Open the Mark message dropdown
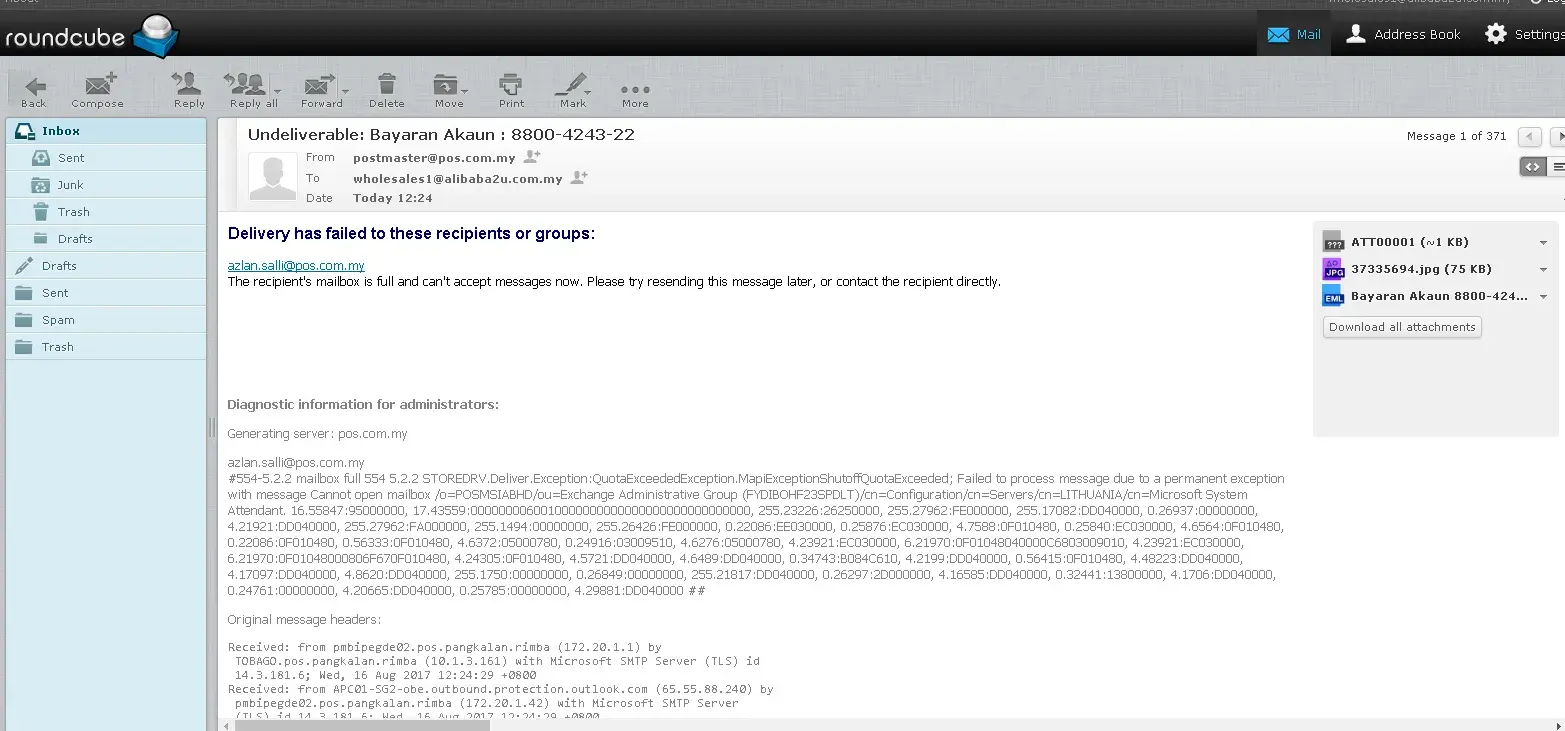Viewport: 1565px width, 731px height. pos(573,87)
